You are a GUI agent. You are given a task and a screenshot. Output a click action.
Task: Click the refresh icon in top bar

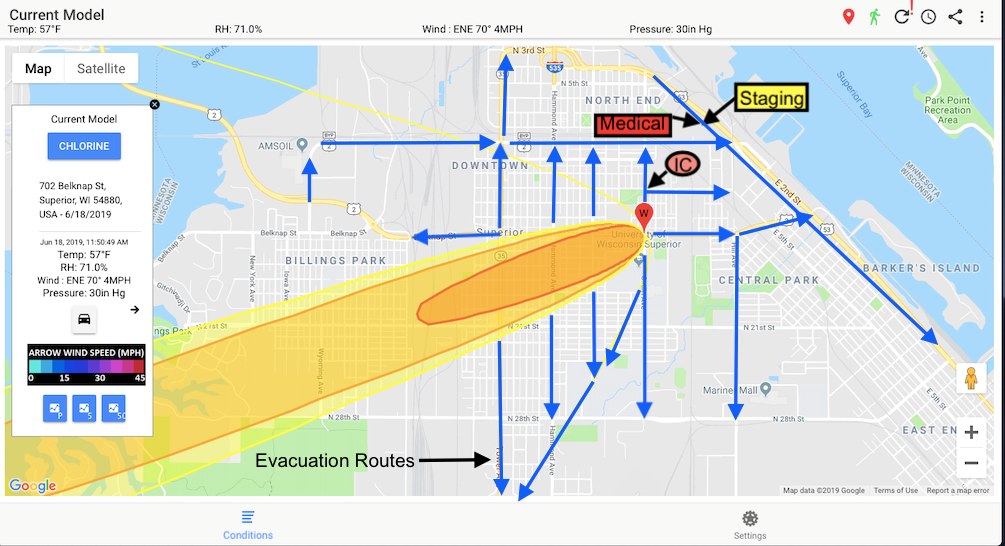[902, 17]
